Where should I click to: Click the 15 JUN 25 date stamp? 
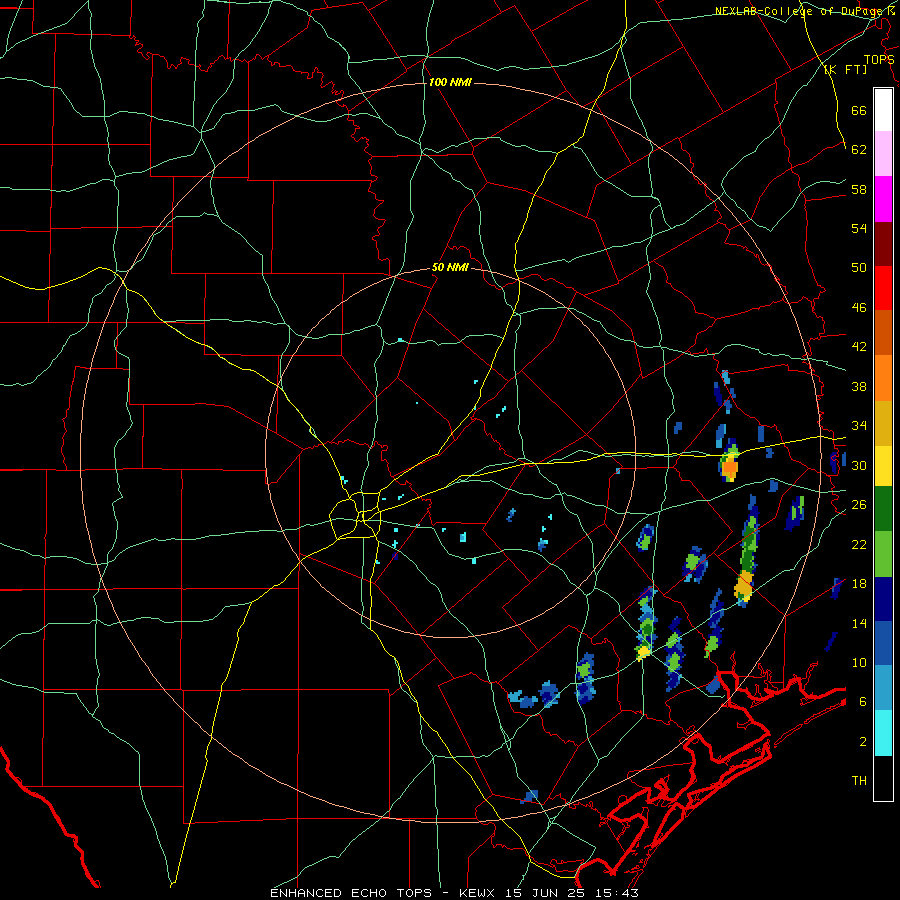(544, 893)
